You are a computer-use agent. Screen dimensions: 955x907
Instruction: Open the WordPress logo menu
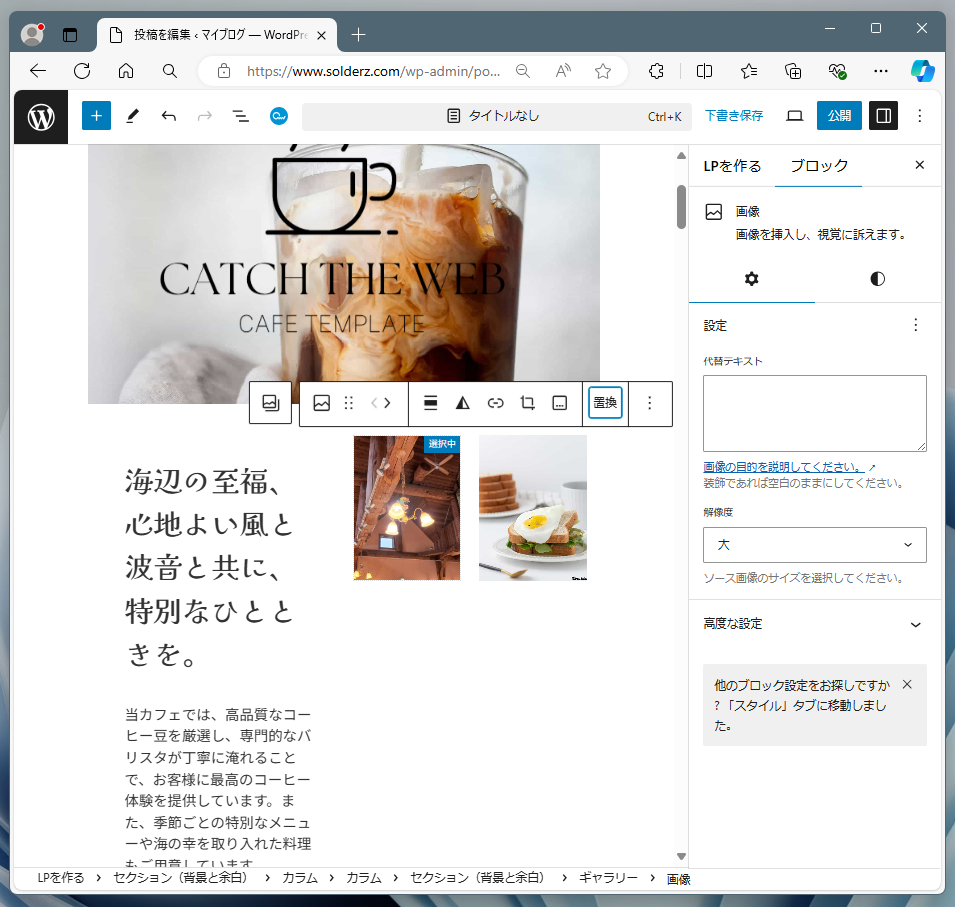pyautogui.click(x=41, y=117)
